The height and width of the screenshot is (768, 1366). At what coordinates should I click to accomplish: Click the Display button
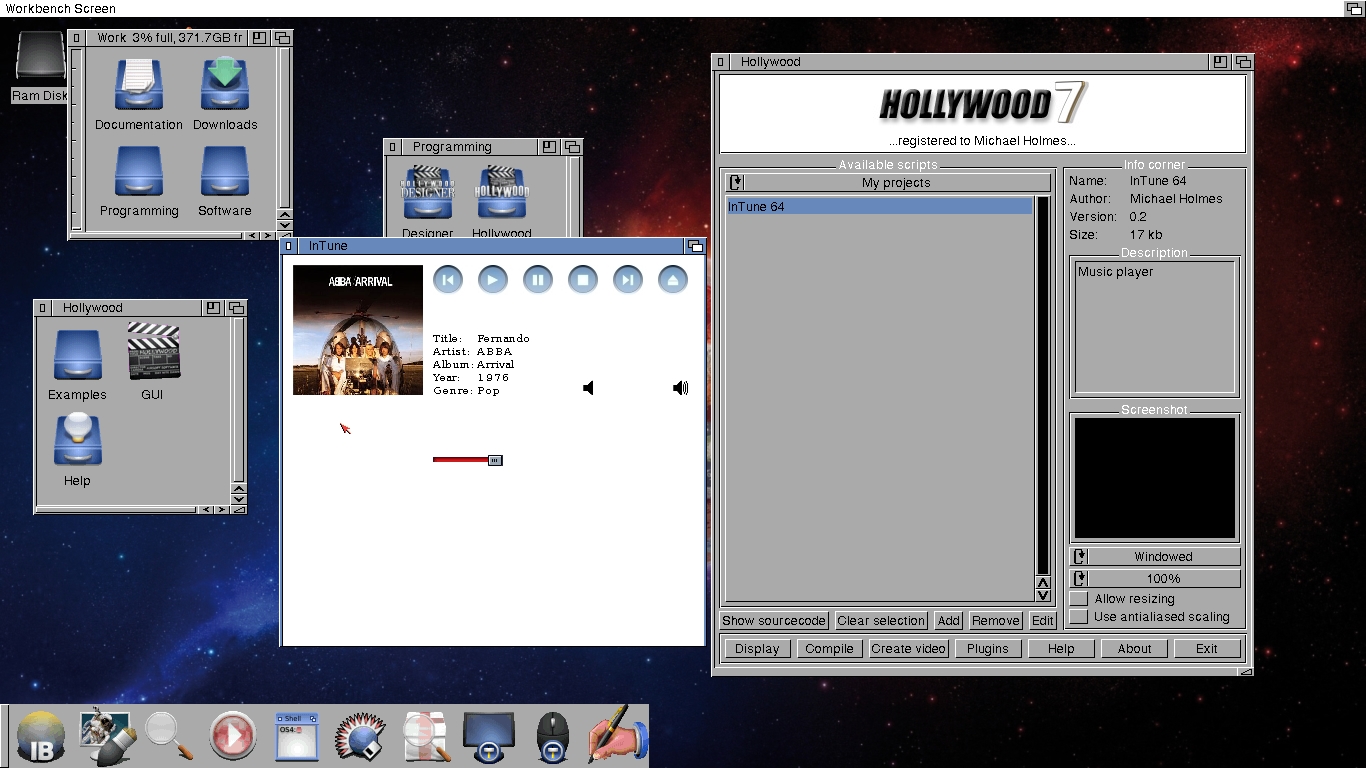coord(757,648)
